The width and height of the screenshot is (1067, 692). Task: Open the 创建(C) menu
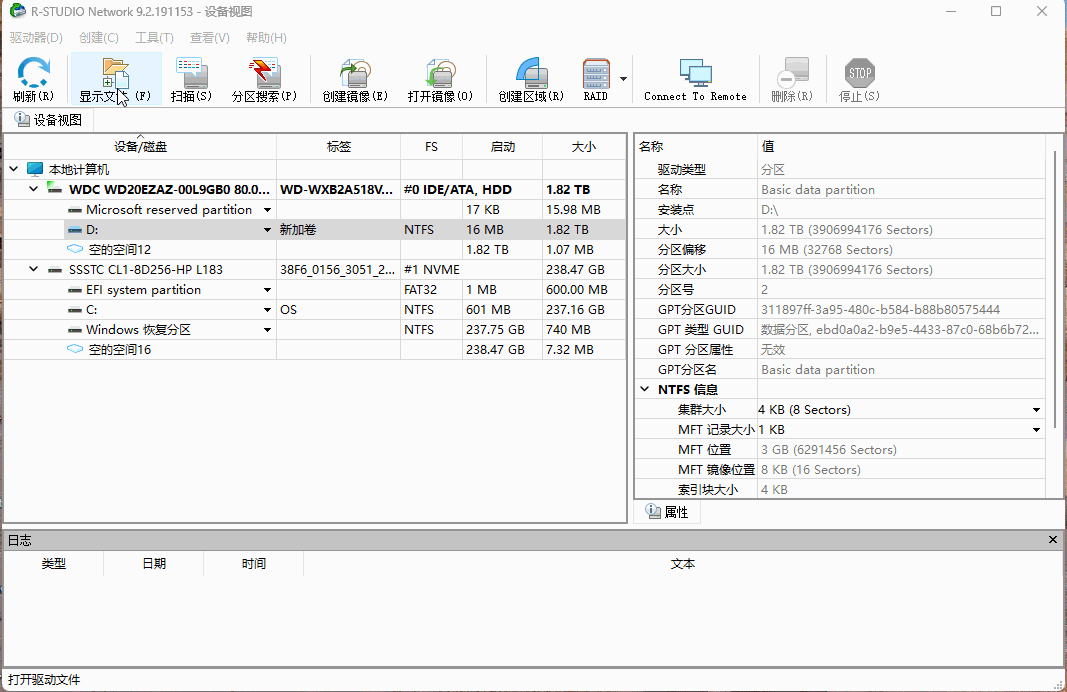[99, 37]
